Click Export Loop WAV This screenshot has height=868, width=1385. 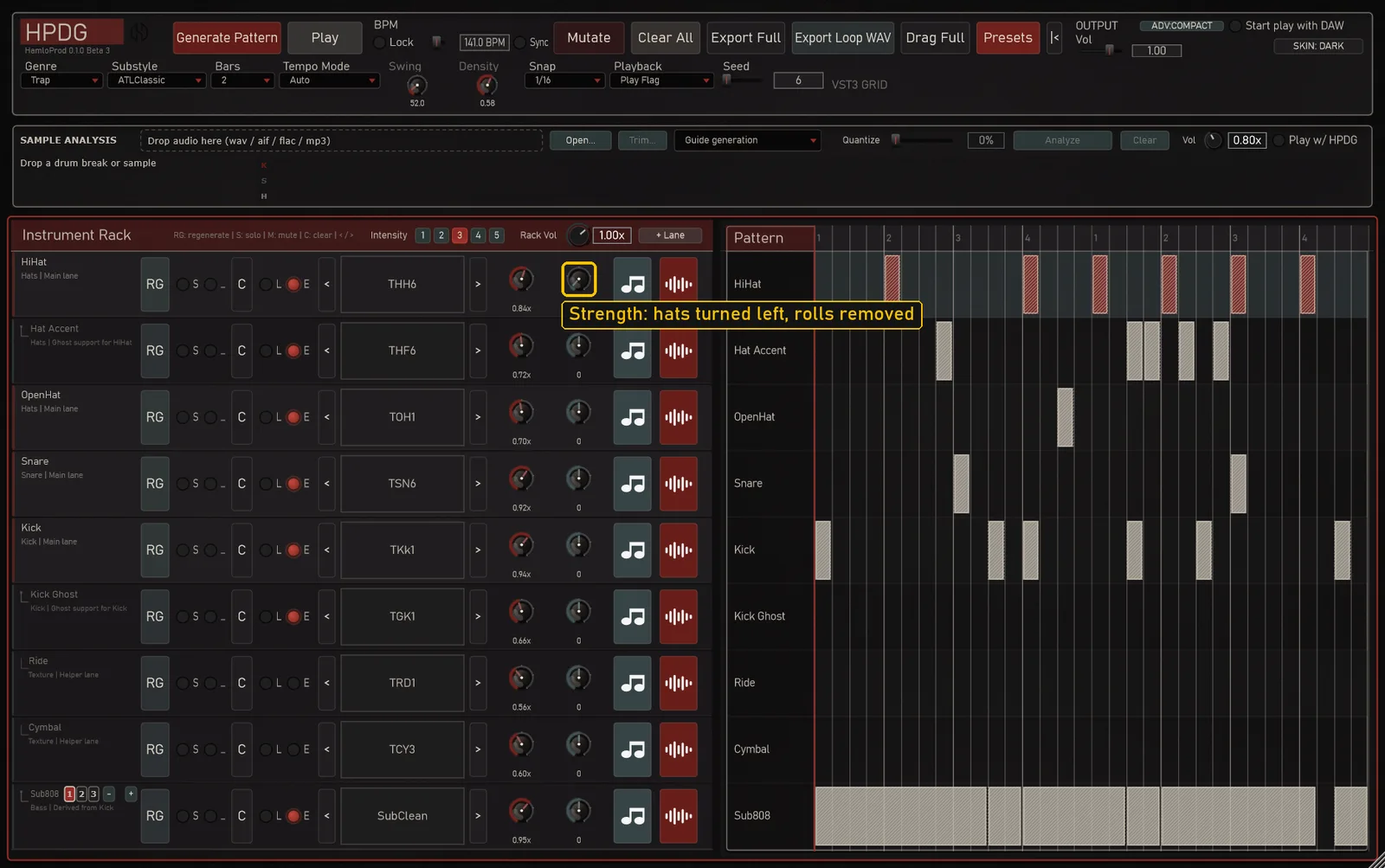(842, 38)
